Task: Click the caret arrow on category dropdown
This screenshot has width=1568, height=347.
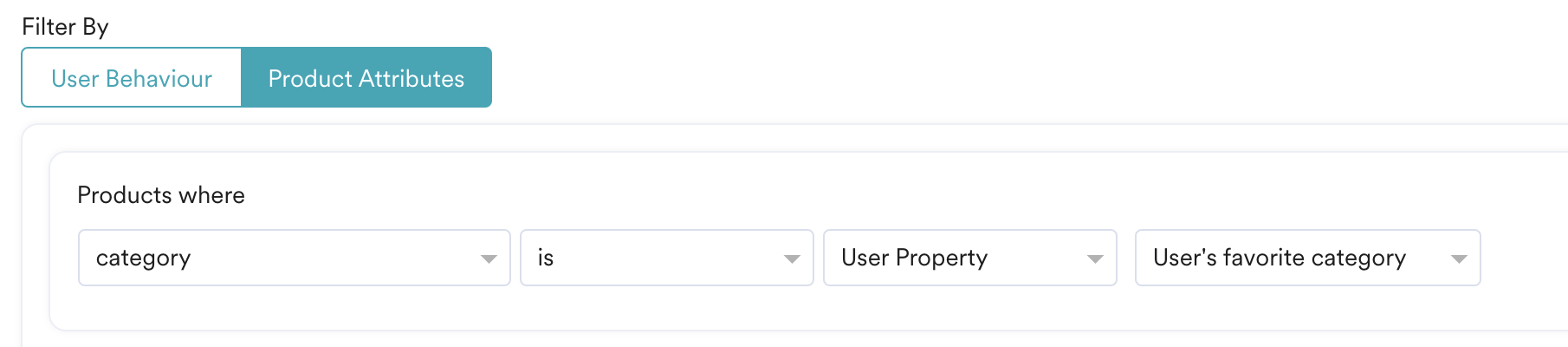Action: (489, 259)
